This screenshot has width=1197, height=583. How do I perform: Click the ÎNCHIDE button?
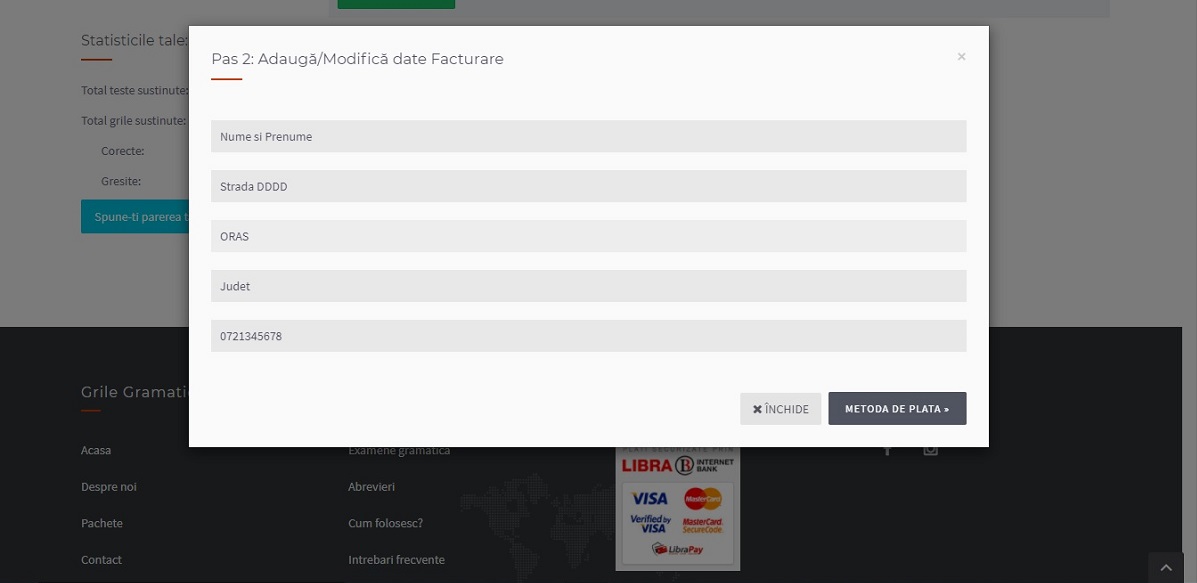click(780, 409)
